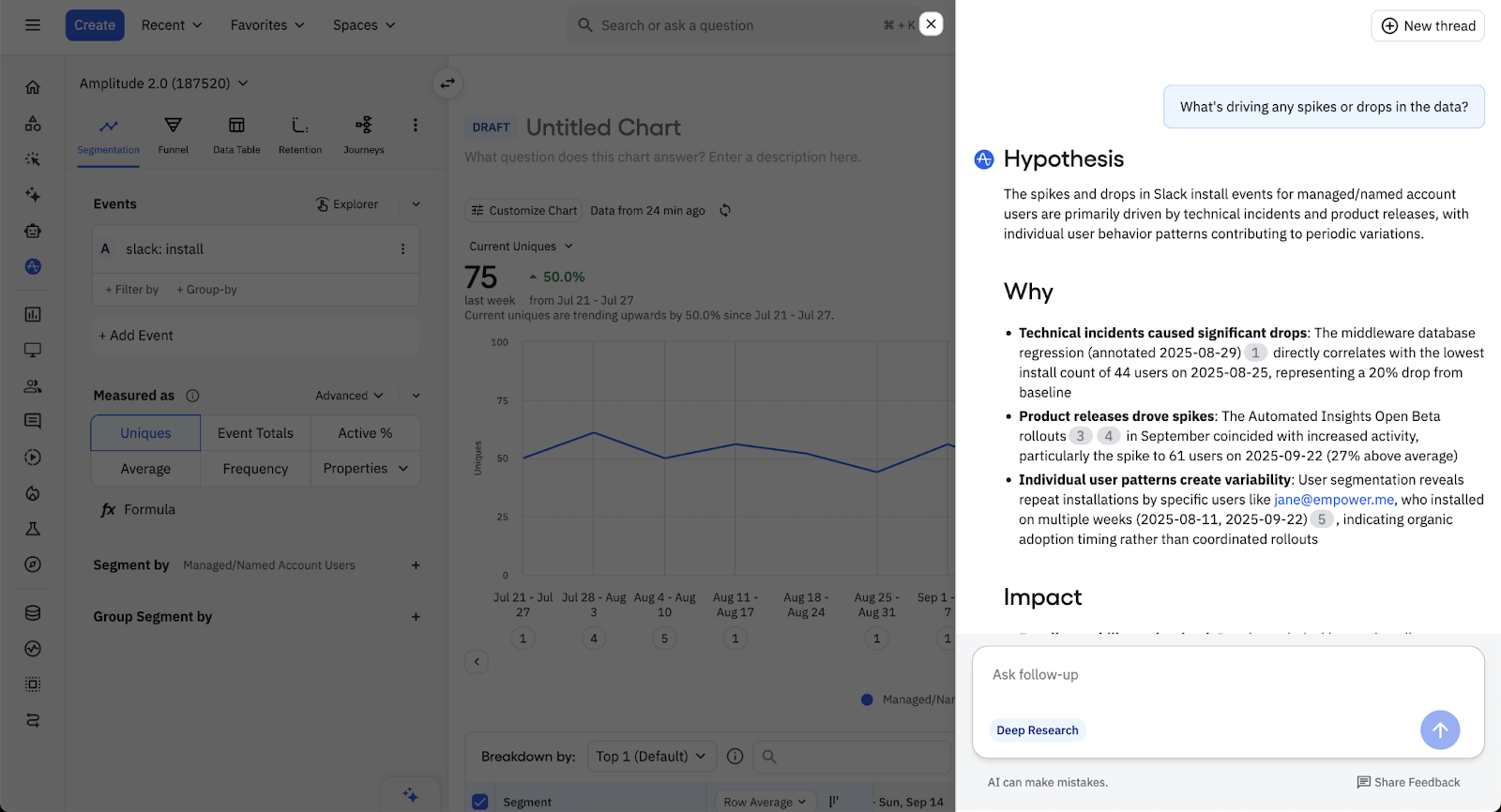Close the AI assistant panel
The image size is (1501, 812).
pos(931,24)
